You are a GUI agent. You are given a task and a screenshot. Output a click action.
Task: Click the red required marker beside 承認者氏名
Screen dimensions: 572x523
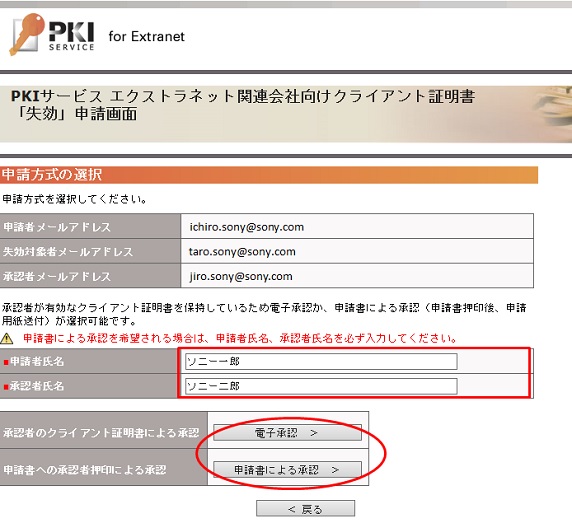6,387
